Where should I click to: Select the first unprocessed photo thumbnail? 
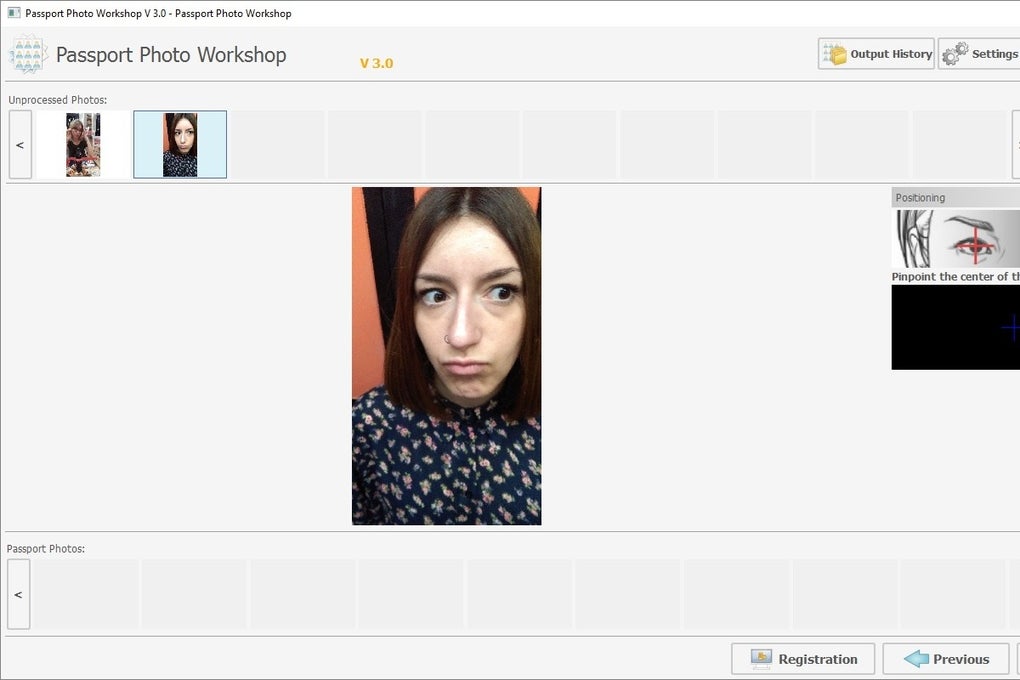click(82, 144)
